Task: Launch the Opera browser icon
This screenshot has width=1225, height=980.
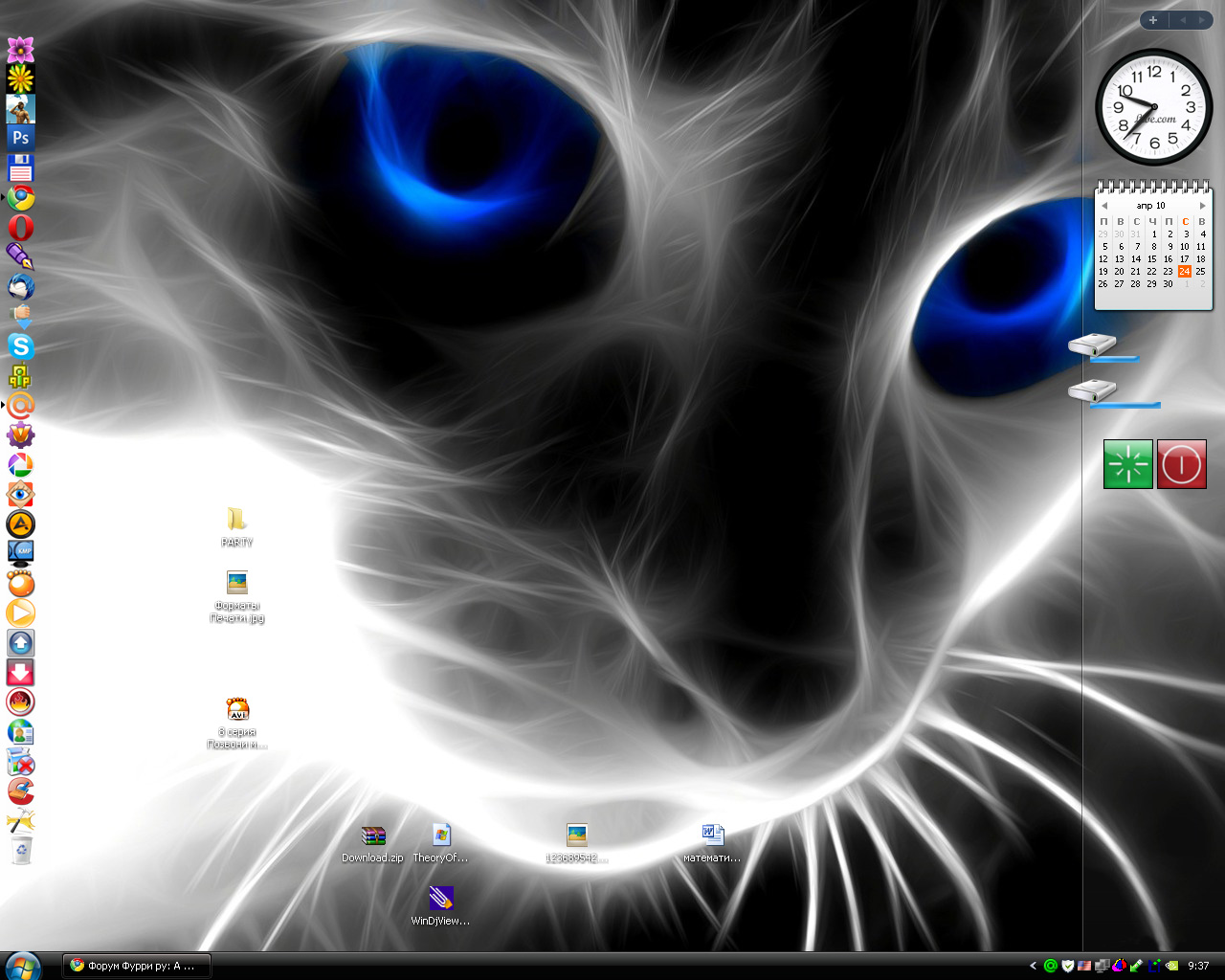Action: point(20,228)
